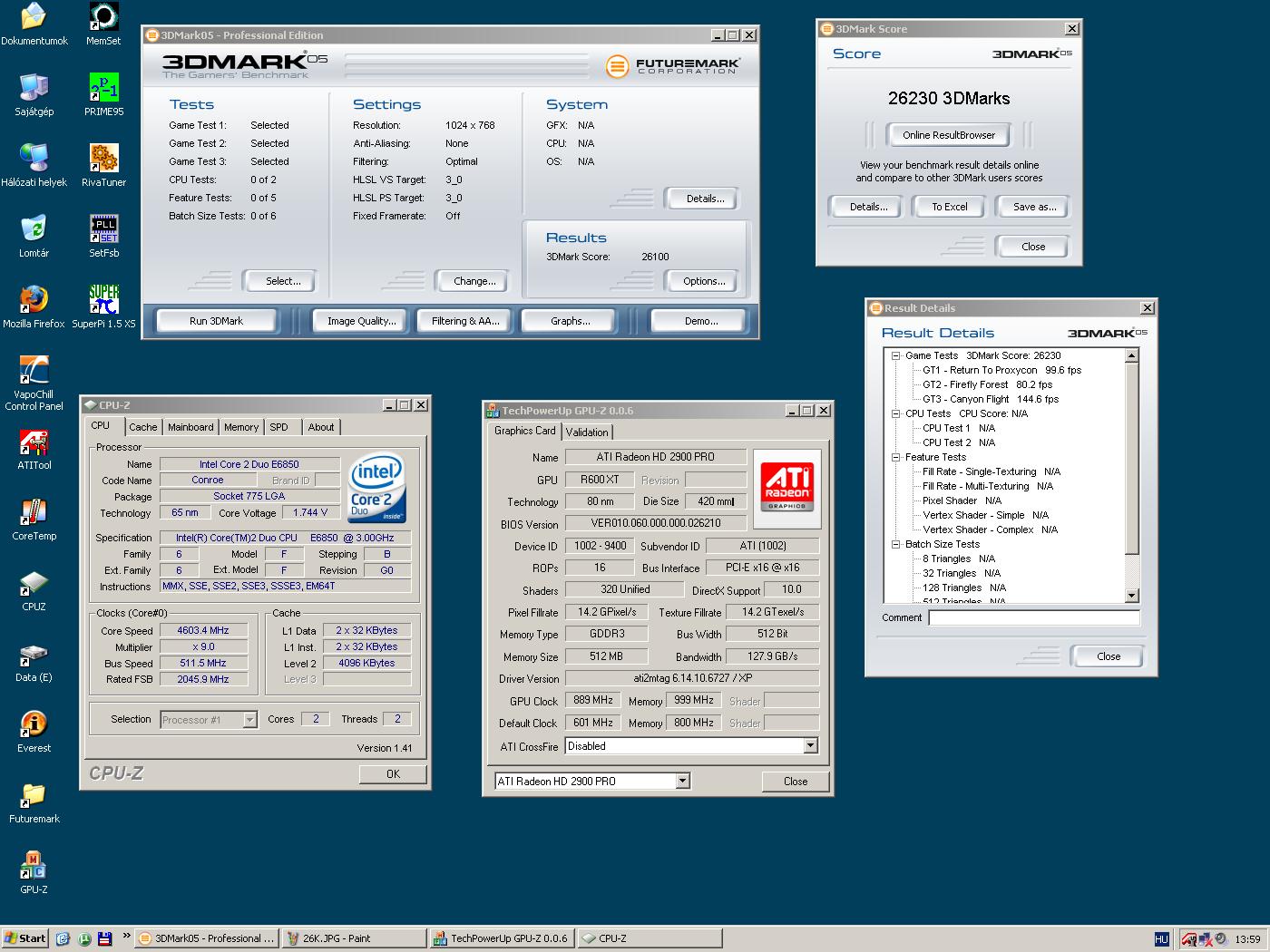The image size is (1270, 952).
Task: Switch to 26K.JPG - Paint taskbar item
Action: 353,938
